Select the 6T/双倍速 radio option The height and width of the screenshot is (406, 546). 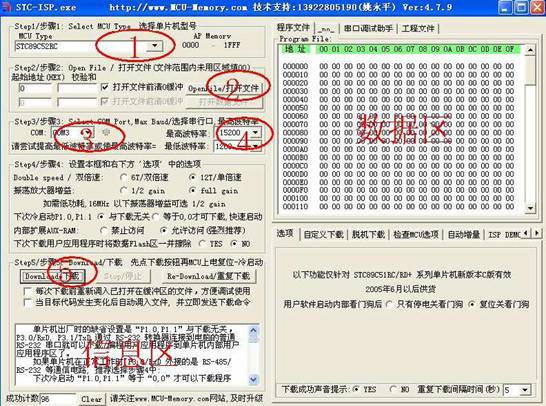[123, 178]
